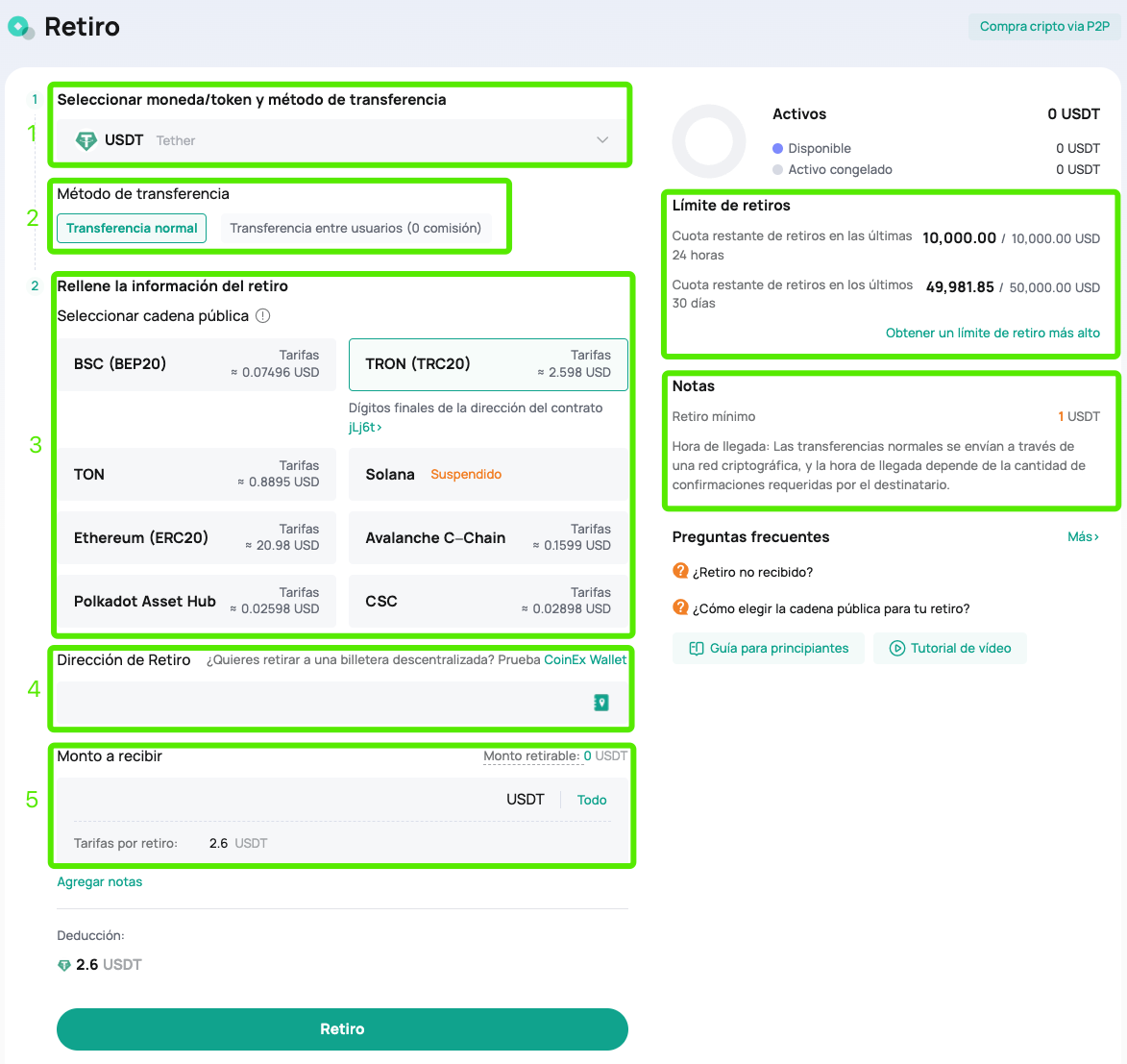Choose the BSC (BEP20) chain option
This screenshot has width=1127, height=1064.
197,364
